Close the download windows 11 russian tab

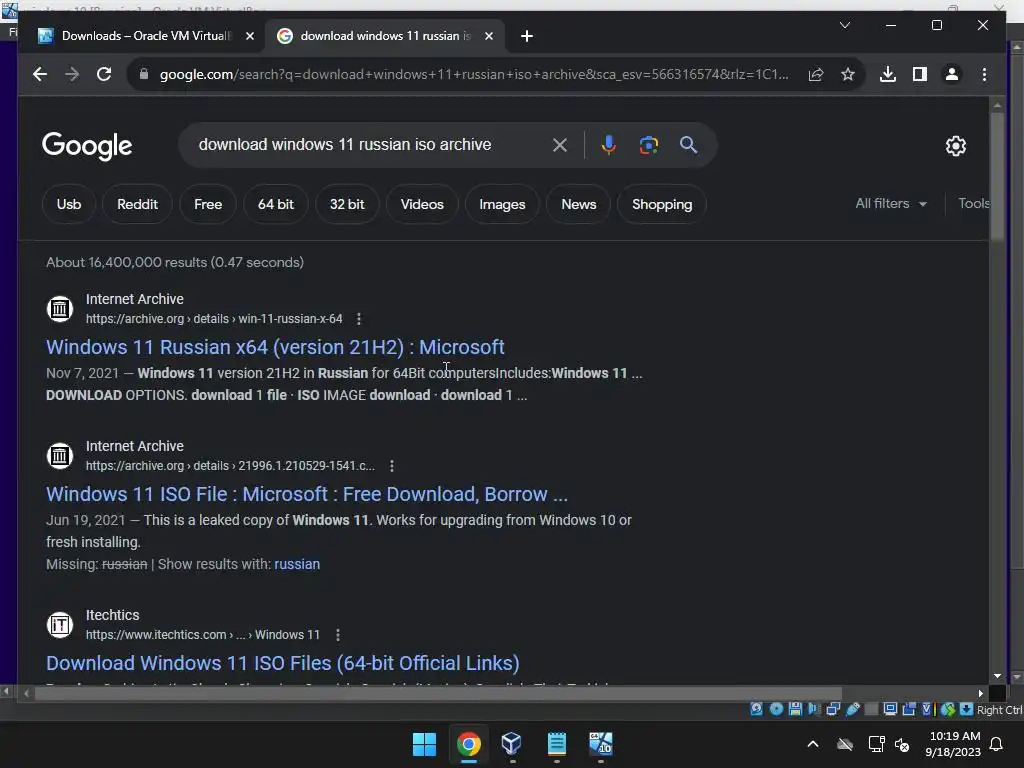[488, 37]
